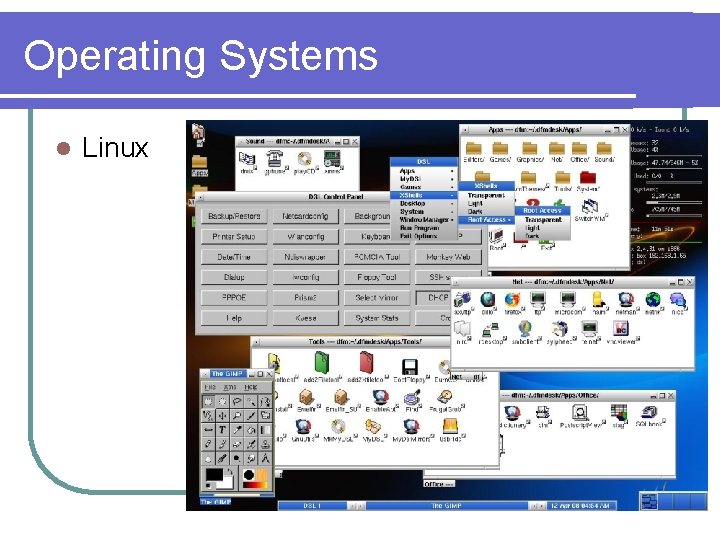Click The GIMP entry in the bottom taskbar
This screenshot has width=720, height=540.
pyautogui.click(x=446, y=506)
